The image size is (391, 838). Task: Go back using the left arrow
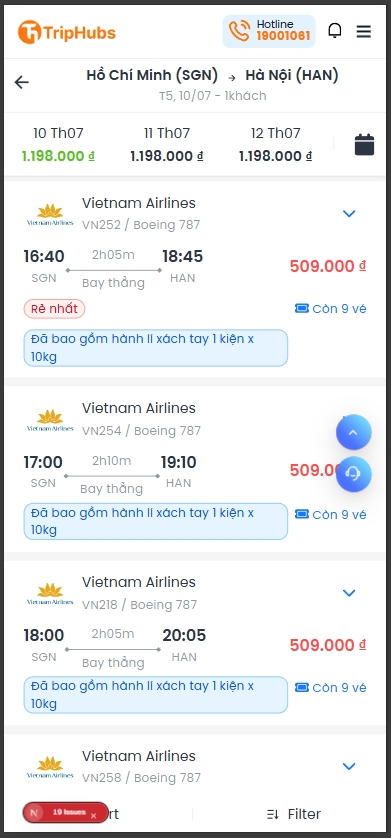click(21, 82)
